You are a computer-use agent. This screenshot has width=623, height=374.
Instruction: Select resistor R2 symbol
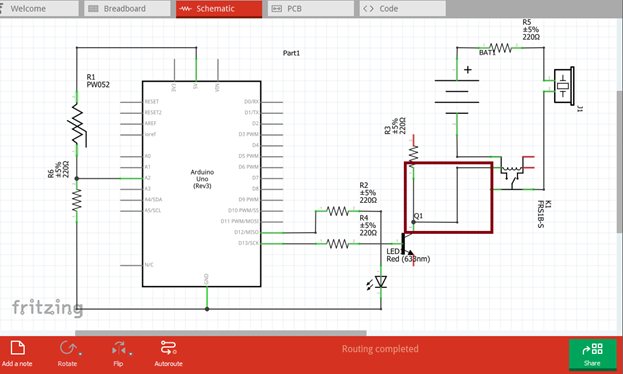[x=337, y=211]
